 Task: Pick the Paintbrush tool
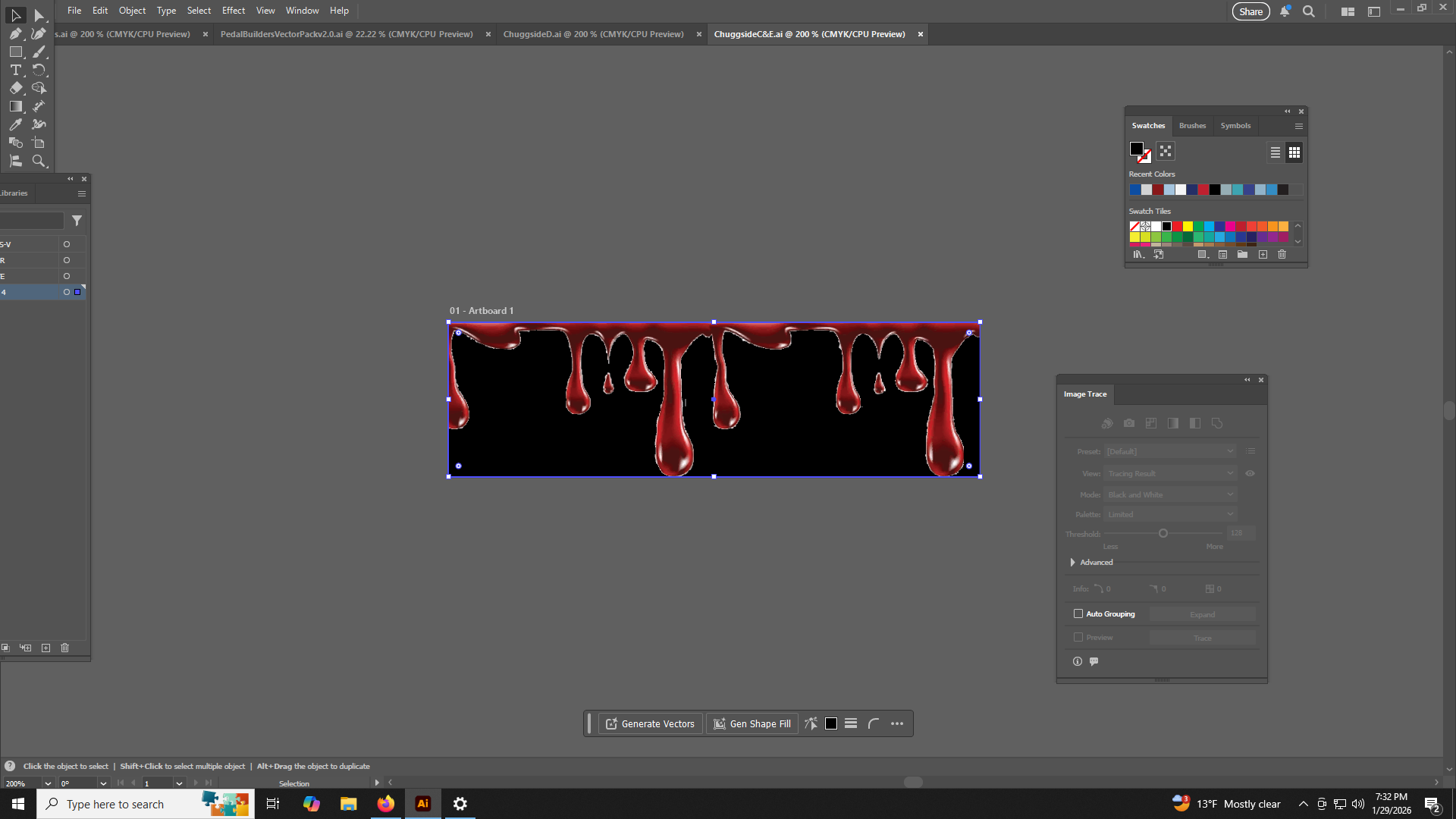point(39,52)
